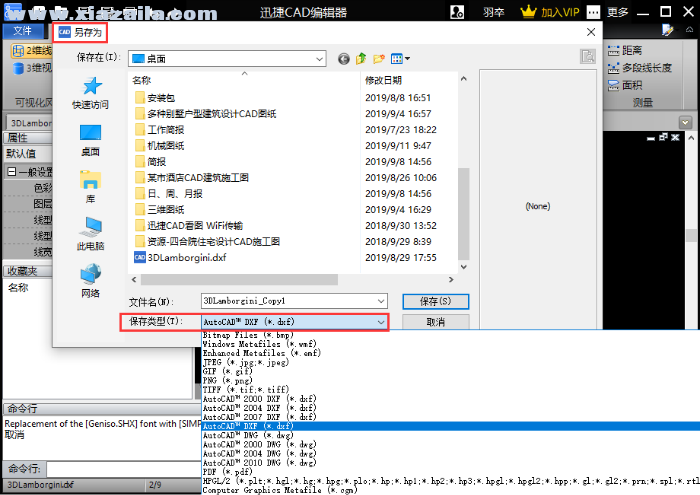Screen dimensions: 700x495
Task: Click Properties (属性) panel header
Action: coord(27,138)
